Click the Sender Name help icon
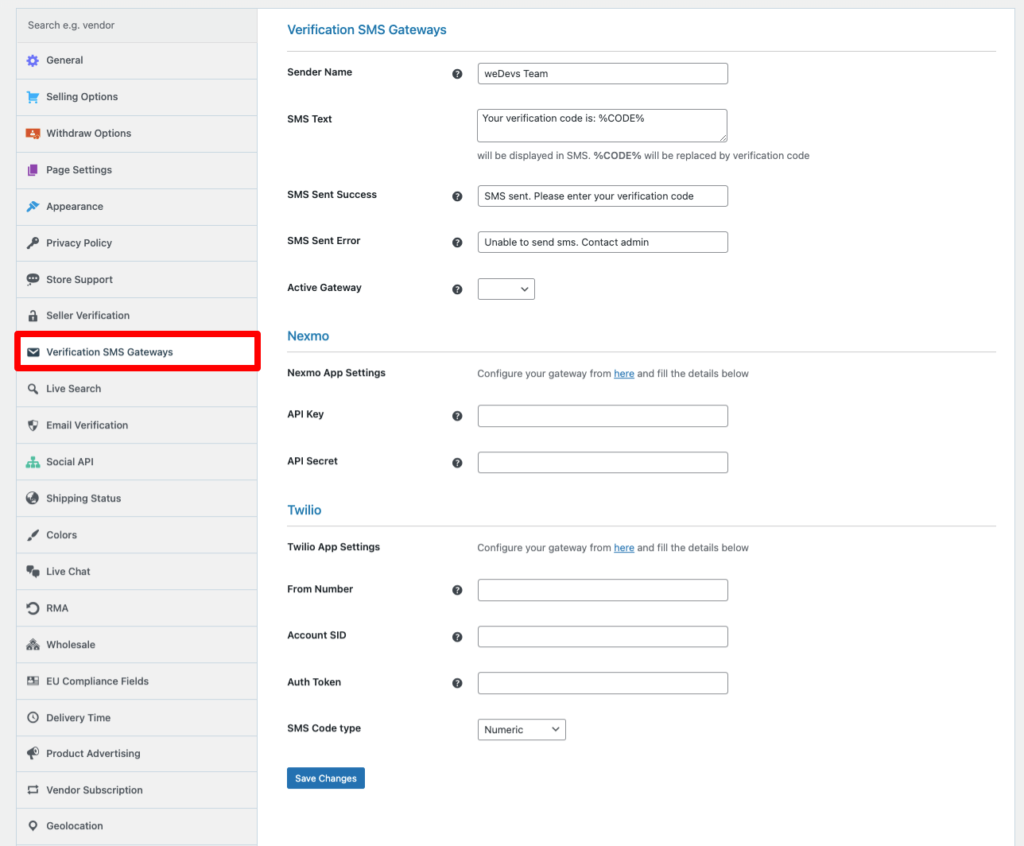Viewport: 1024px width, 846px height. [457, 74]
